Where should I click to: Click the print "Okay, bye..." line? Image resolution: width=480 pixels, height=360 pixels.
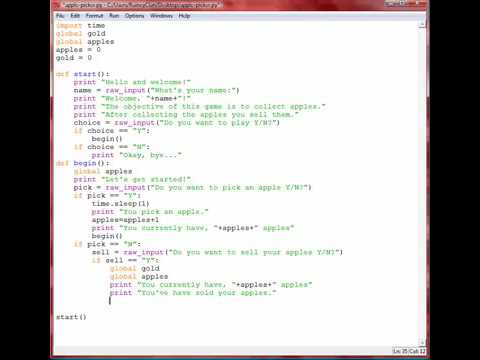click(x=137, y=155)
